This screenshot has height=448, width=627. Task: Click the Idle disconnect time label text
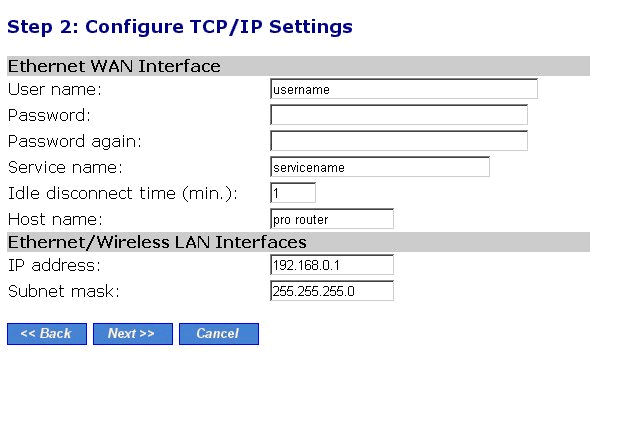coord(123,194)
